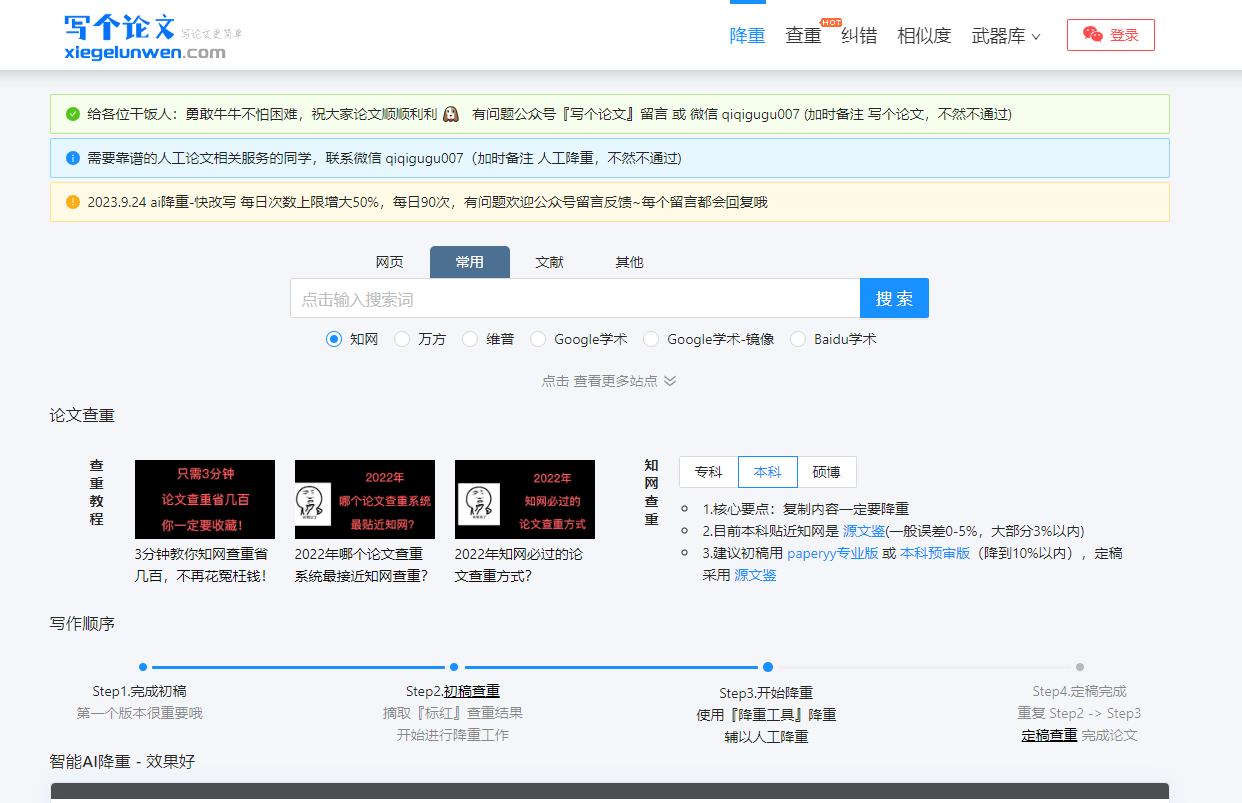Open the paperyy专业版 link
The width and height of the screenshot is (1242, 803).
pos(833,553)
